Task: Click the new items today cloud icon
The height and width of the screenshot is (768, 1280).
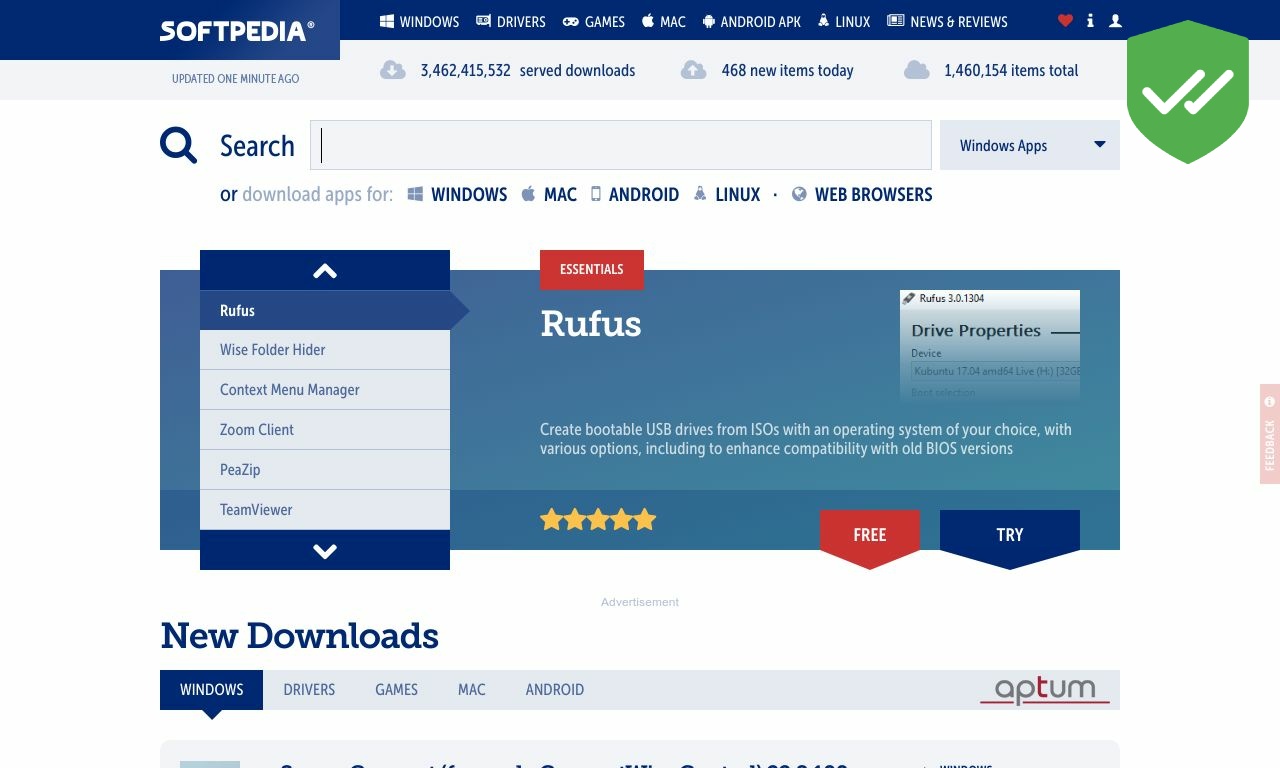Action: 694,70
